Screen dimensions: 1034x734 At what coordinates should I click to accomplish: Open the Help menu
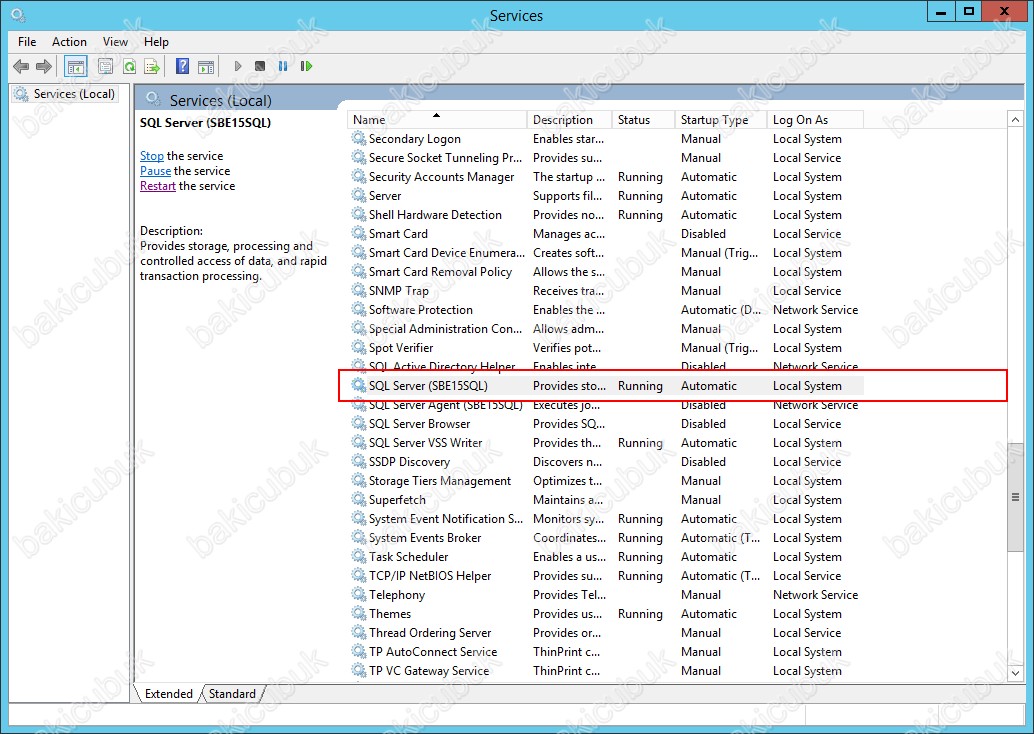(156, 42)
